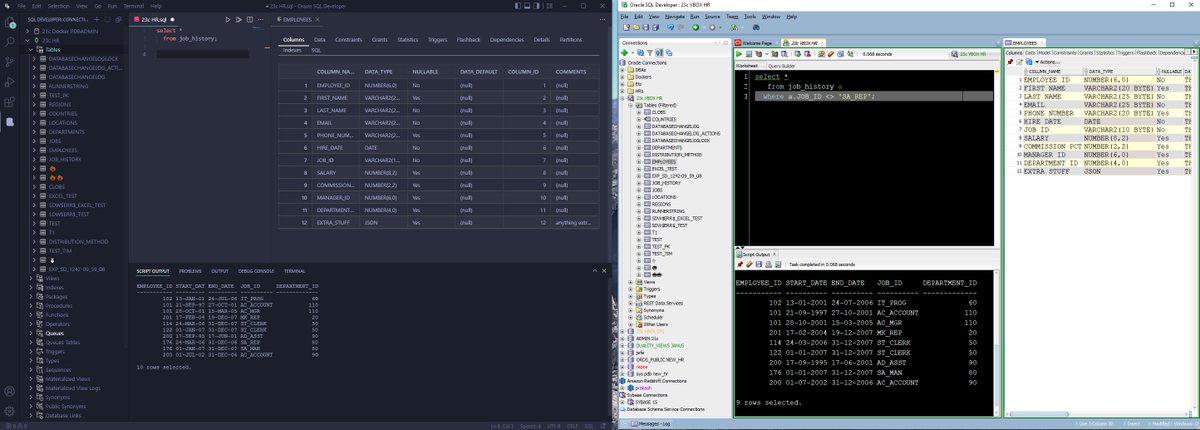Screen dimensions: 1200x430
Task: Run statement icon in 23c HR.sql editor
Action: pyautogui.click(x=228, y=19)
